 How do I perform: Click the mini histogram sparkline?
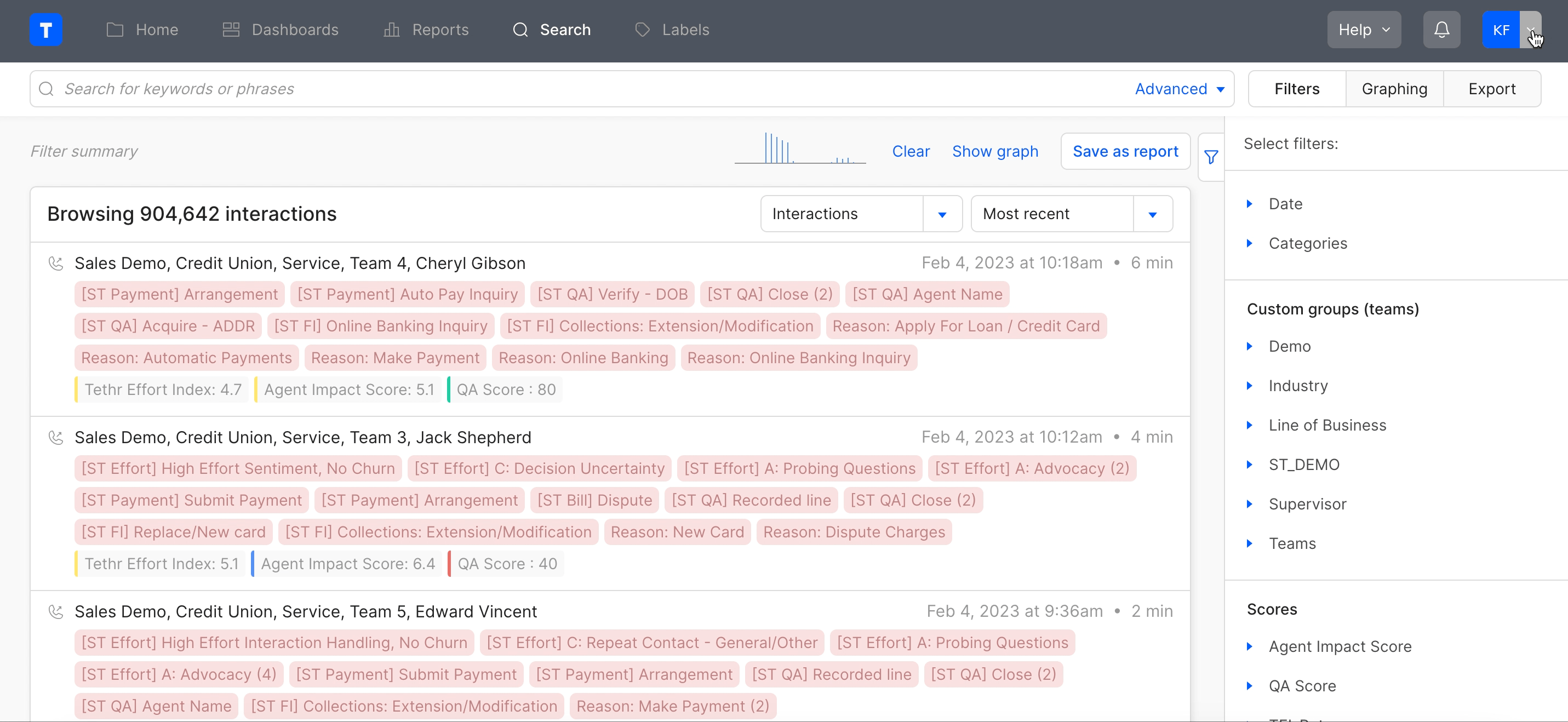799,148
